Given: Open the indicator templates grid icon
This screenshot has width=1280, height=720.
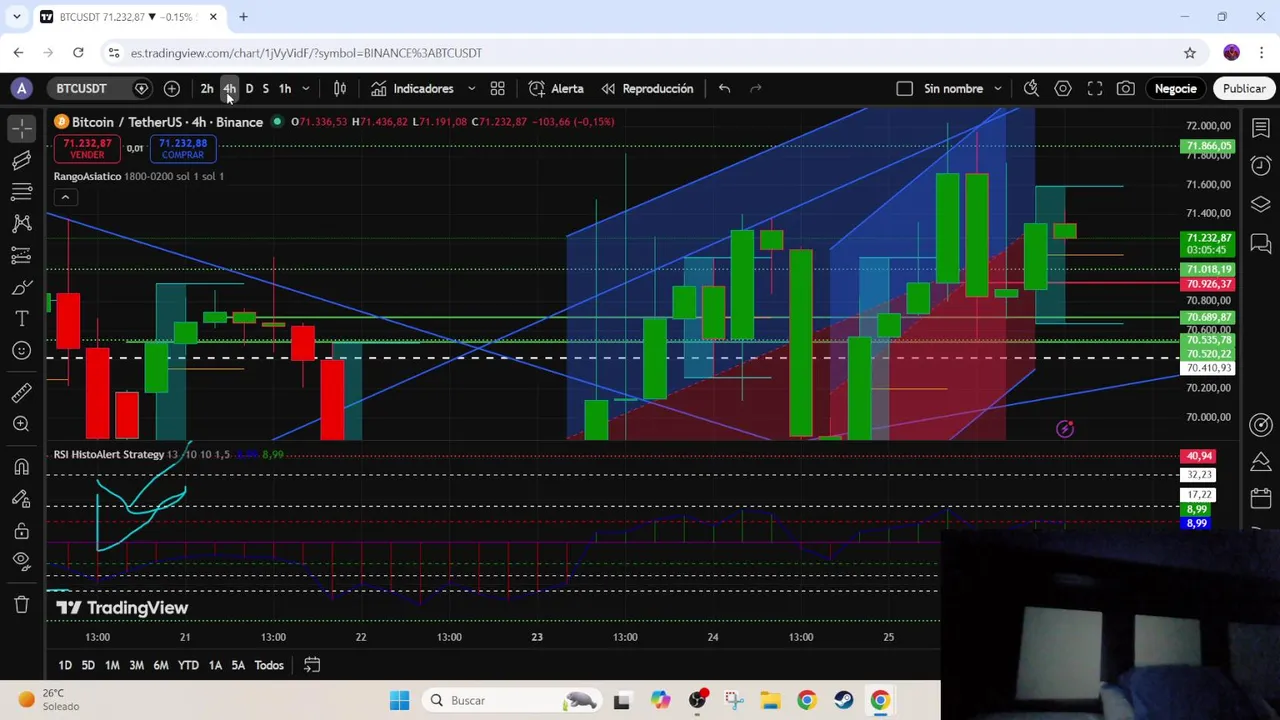Looking at the screenshot, I should (497, 89).
